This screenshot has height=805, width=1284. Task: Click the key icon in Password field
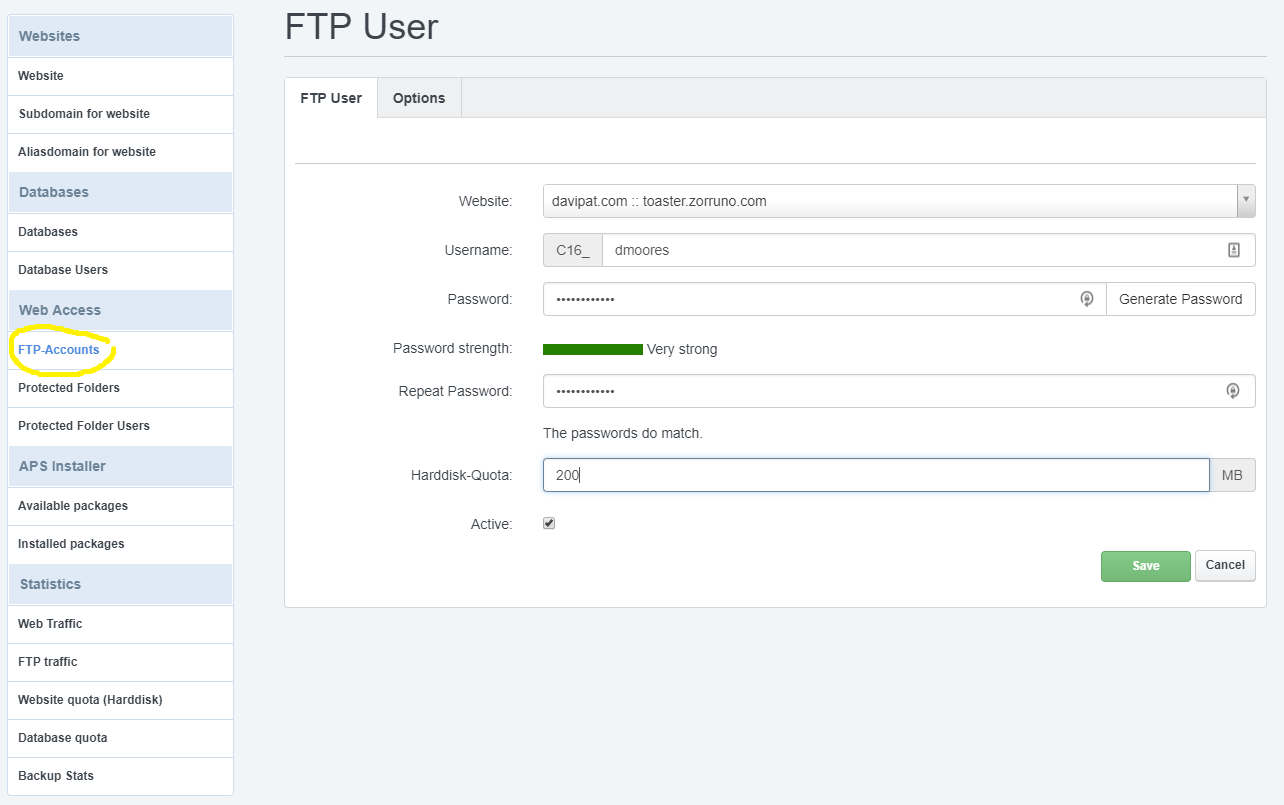coord(1086,299)
